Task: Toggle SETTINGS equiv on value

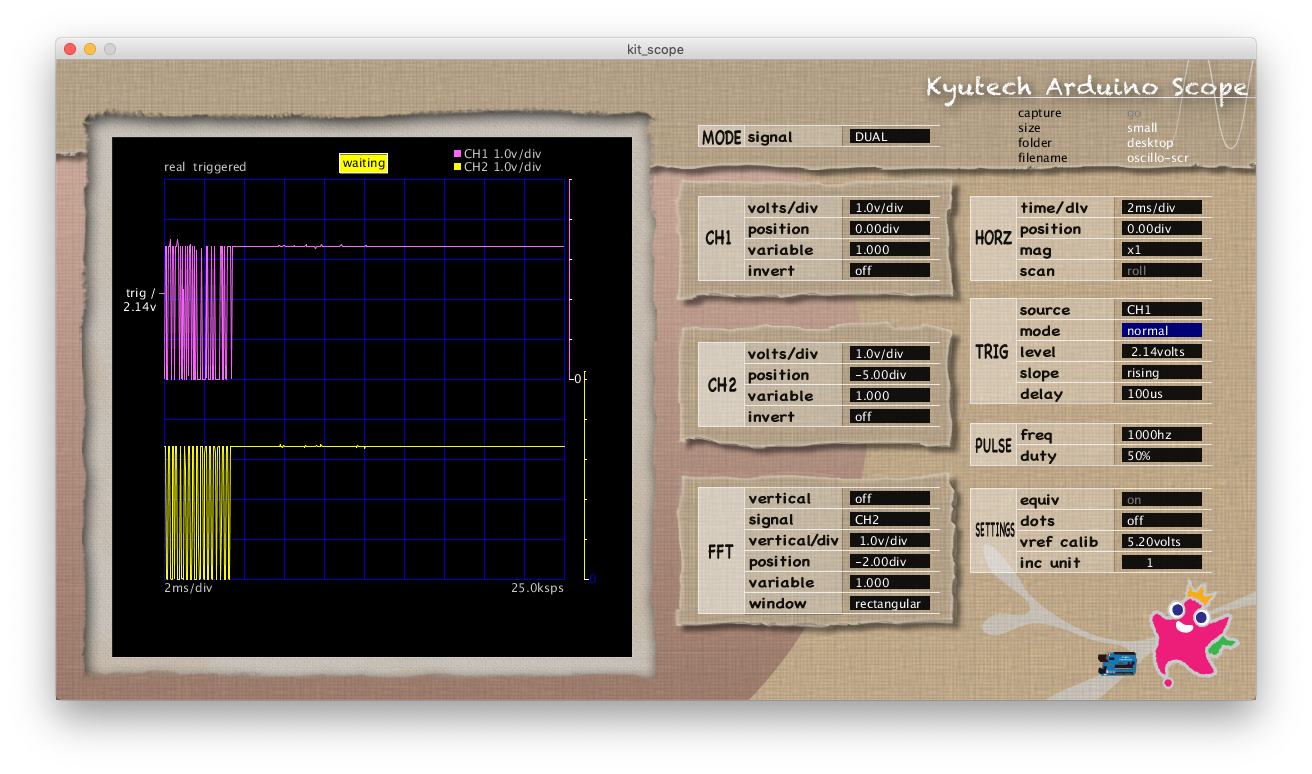Action: coord(1162,500)
